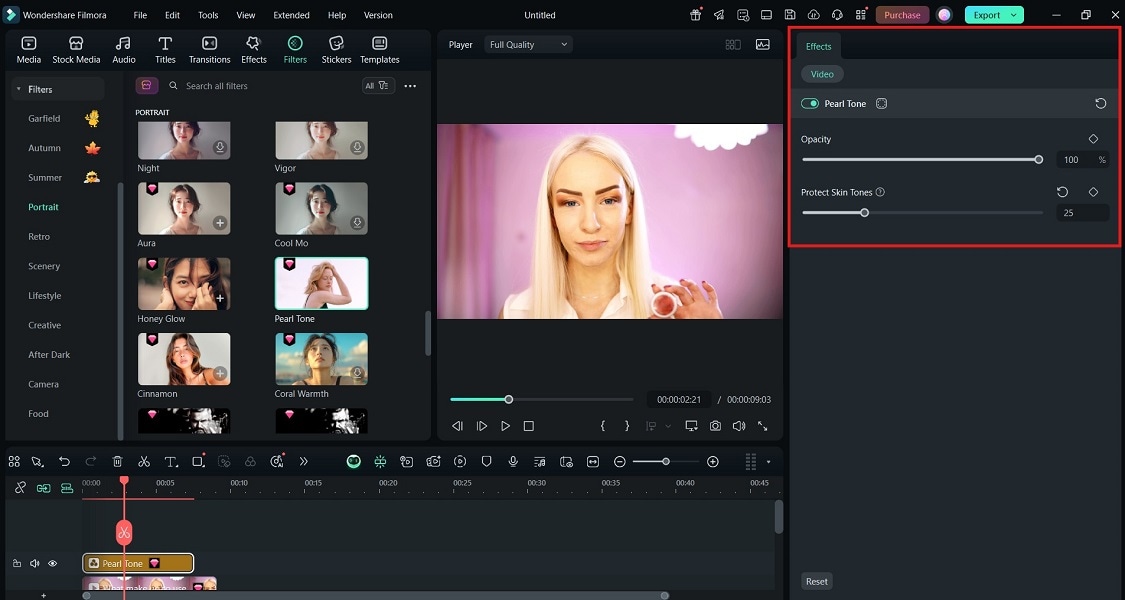Screen dimensions: 1125x600
Task: Open the Full Quality dropdown
Action: click(528, 44)
